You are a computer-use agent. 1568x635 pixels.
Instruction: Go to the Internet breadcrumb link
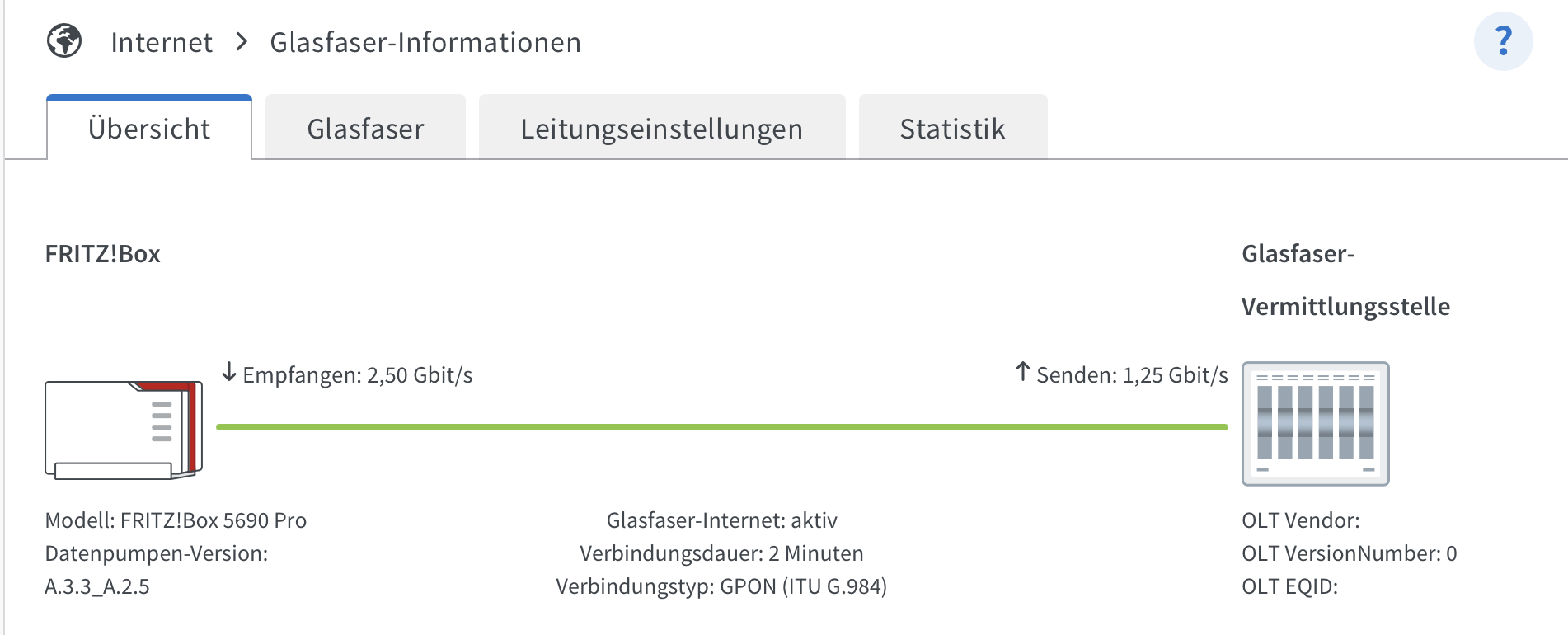pyautogui.click(x=162, y=42)
